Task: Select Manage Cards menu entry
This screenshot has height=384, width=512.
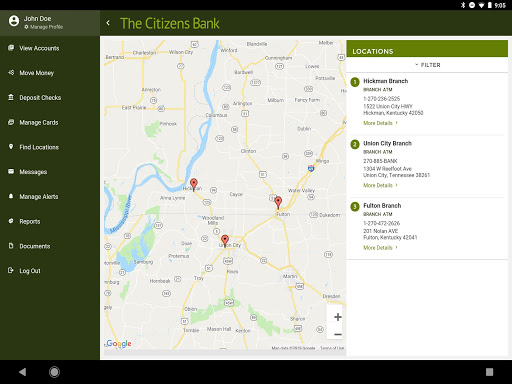Action: (x=39, y=123)
